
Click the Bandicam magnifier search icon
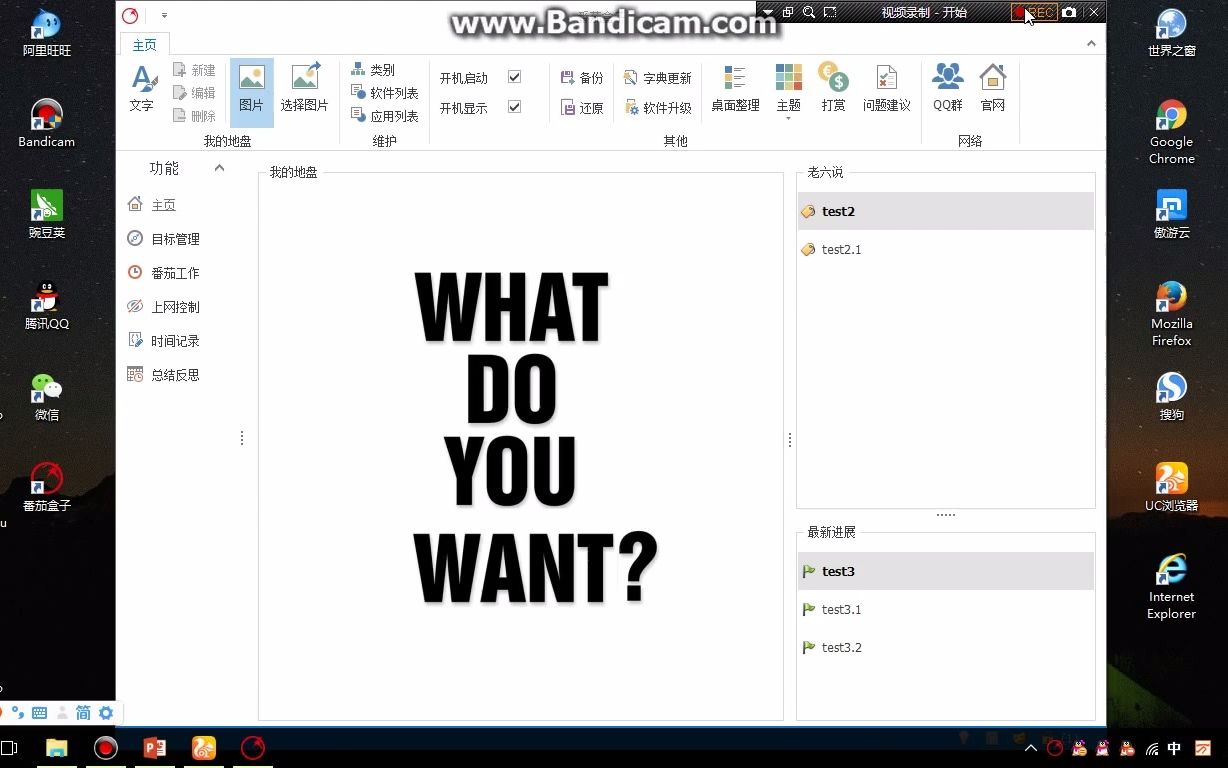tap(809, 12)
